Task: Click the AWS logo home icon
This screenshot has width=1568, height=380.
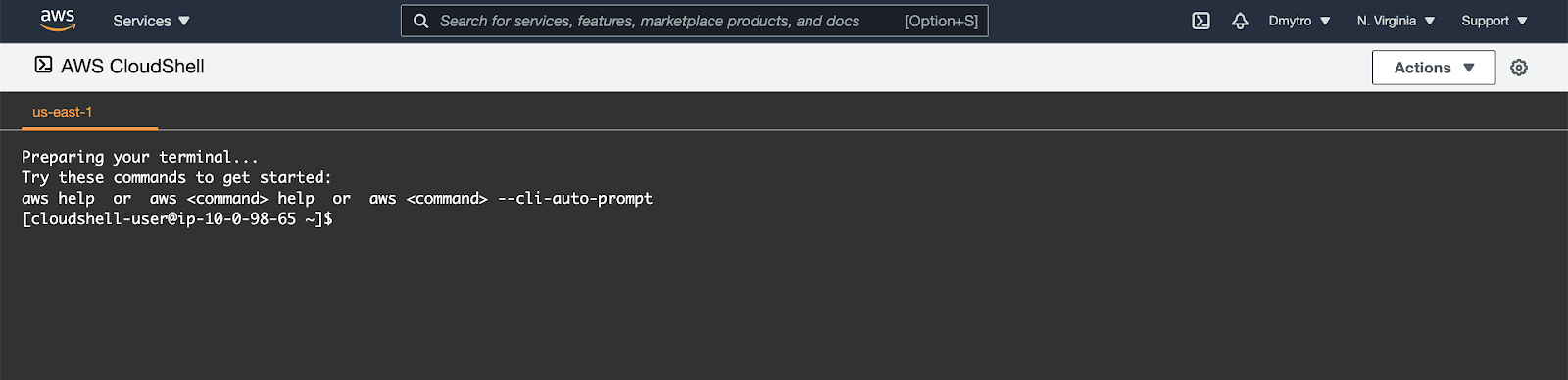Action: pos(58,21)
